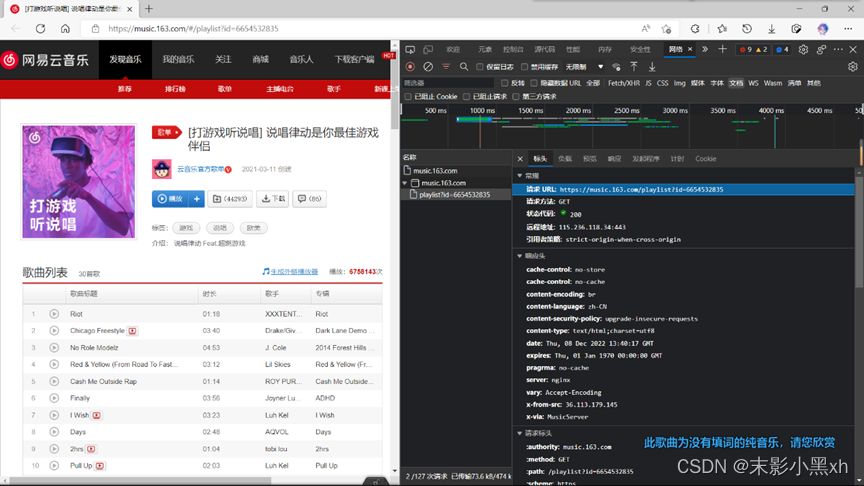This screenshot has height=486, width=864.
Task: Toggle 反转 invert filter checkbox
Action: tap(505, 83)
